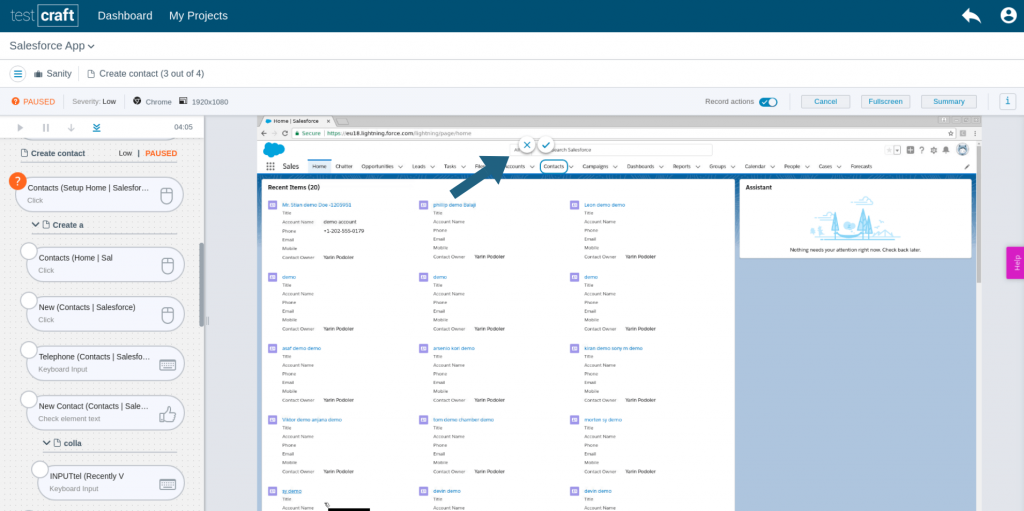This screenshot has height=511, width=1024.
Task: Open My Projects
Action: (198, 16)
